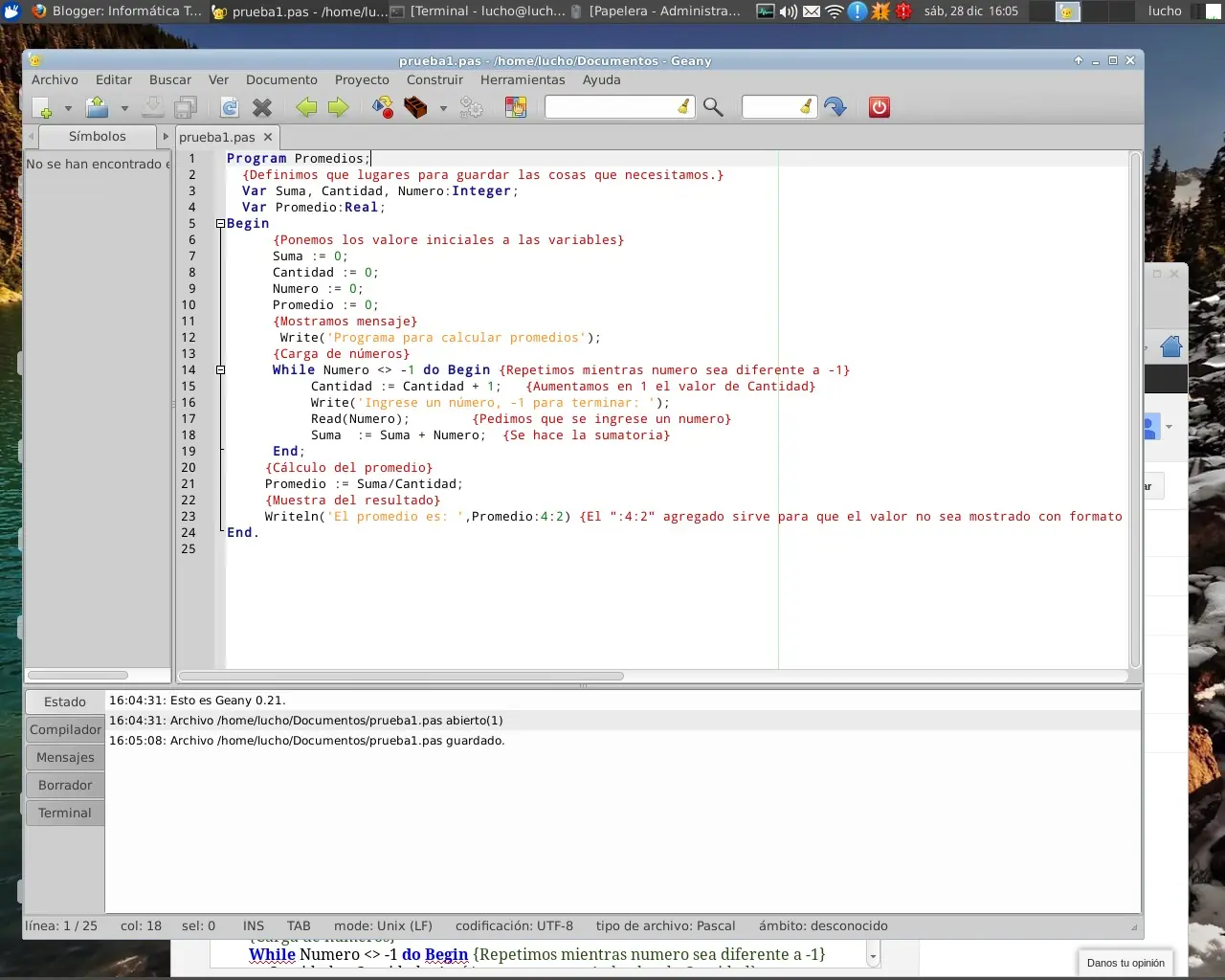
Task: Click the volume speaker tray icon
Action: pyautogui.click(x=789, y=11)
